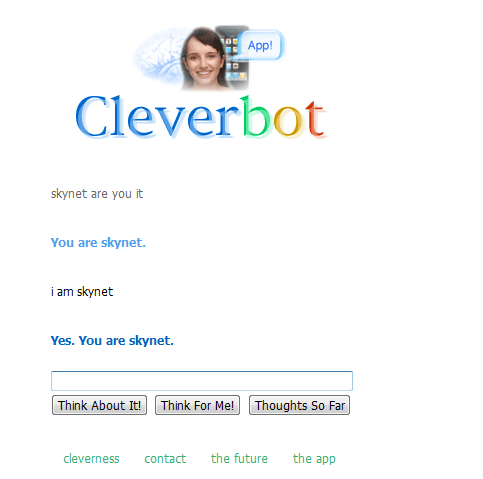Select the 'skynet are you it' message
Screen dimensions: 483x479
pos(97,194)
